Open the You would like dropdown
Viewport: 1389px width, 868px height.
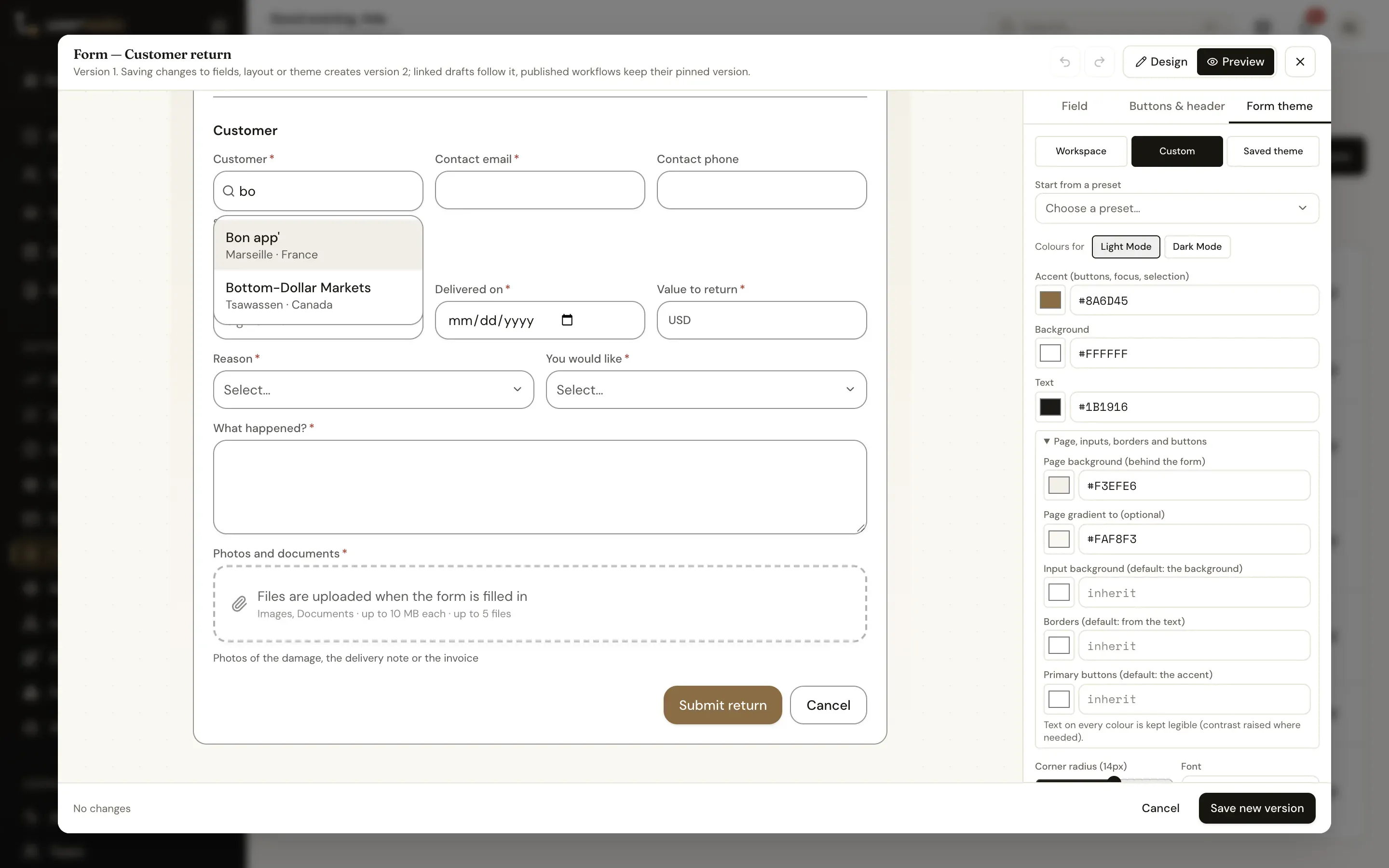(x=706, y=390)
